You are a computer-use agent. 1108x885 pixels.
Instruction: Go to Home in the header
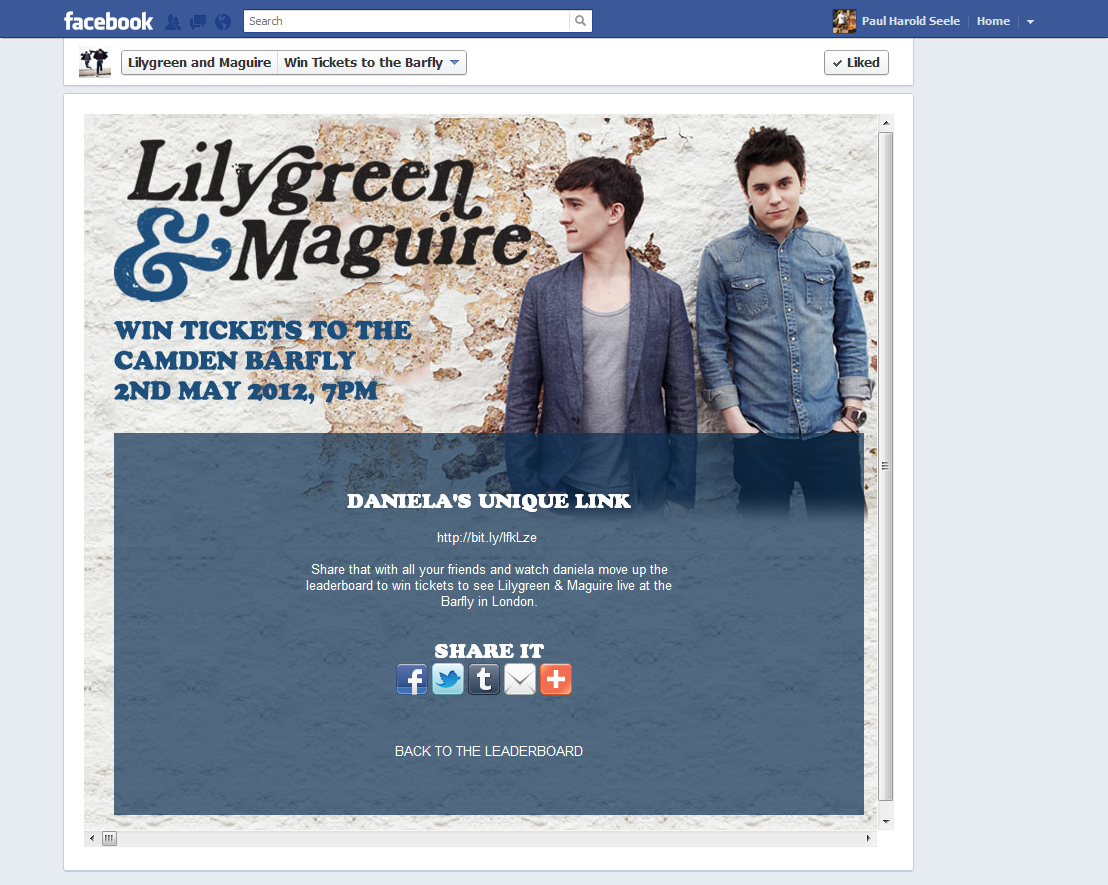pos(993,21)
